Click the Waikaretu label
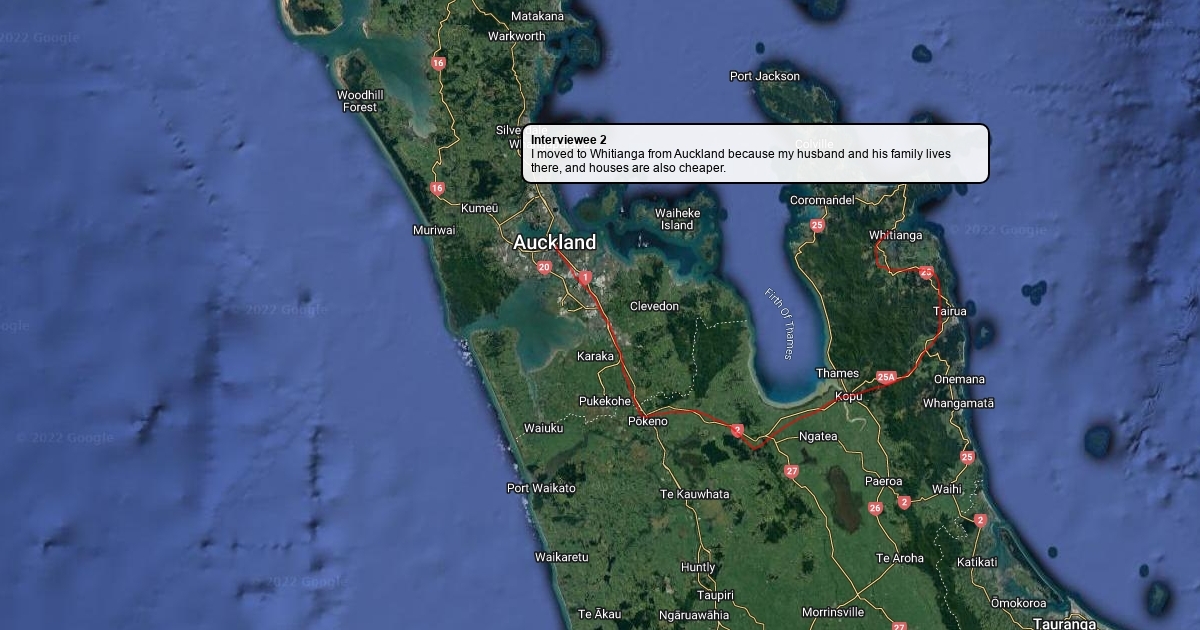 tap(562, 557)
